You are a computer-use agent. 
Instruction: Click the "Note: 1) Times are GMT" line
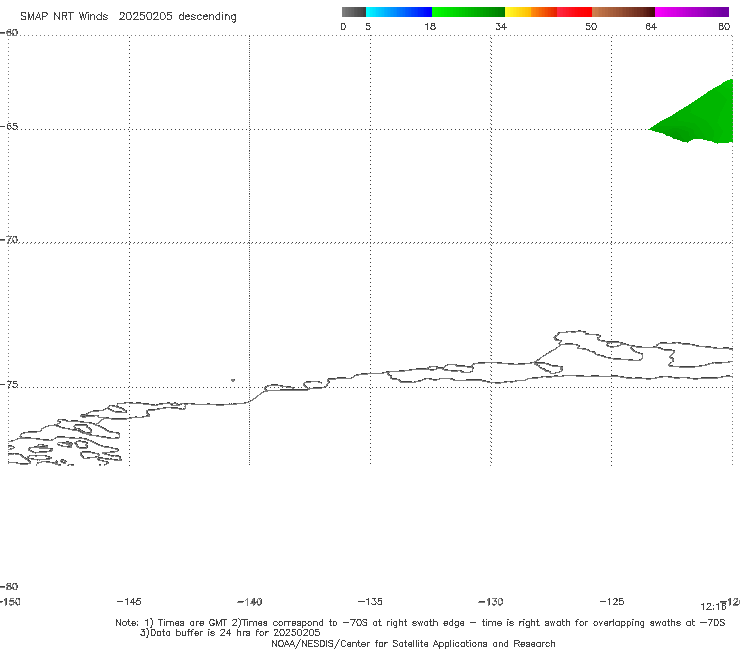420,623
